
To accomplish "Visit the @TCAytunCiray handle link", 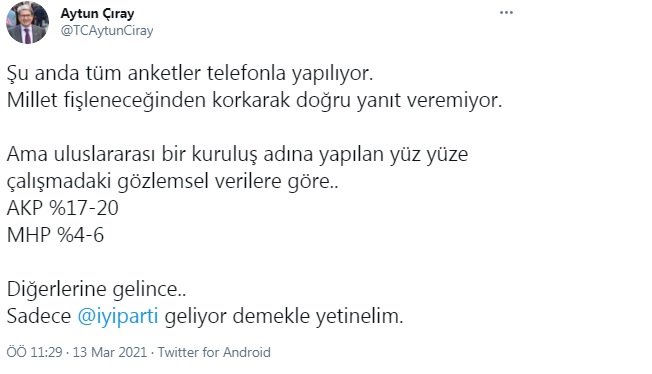I will pyautogui.click(x=107, y=30).
